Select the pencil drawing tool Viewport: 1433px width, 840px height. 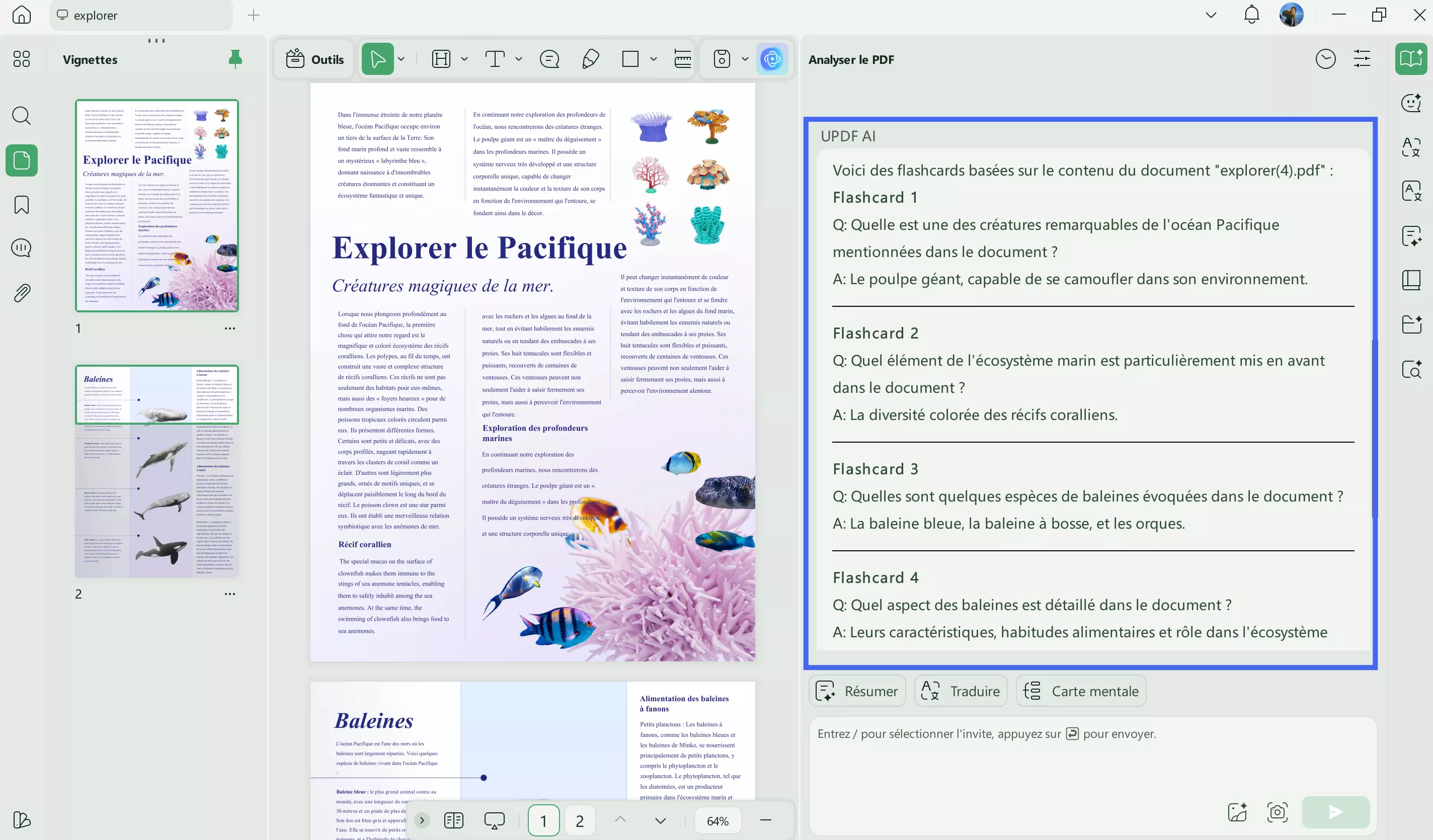tap(590, 58)
